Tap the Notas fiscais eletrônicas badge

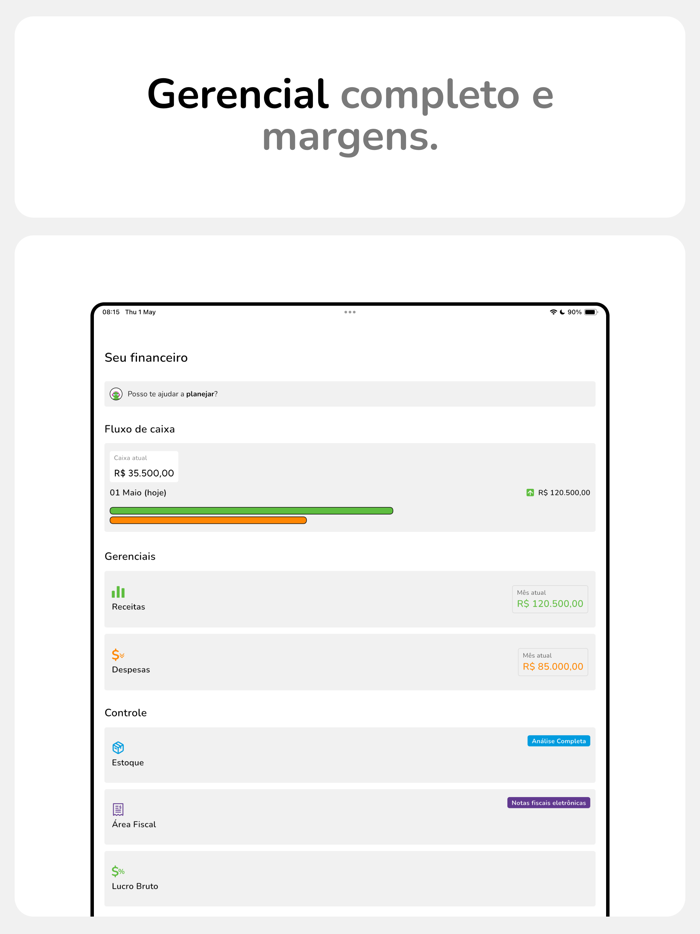[x=551, y=801]
